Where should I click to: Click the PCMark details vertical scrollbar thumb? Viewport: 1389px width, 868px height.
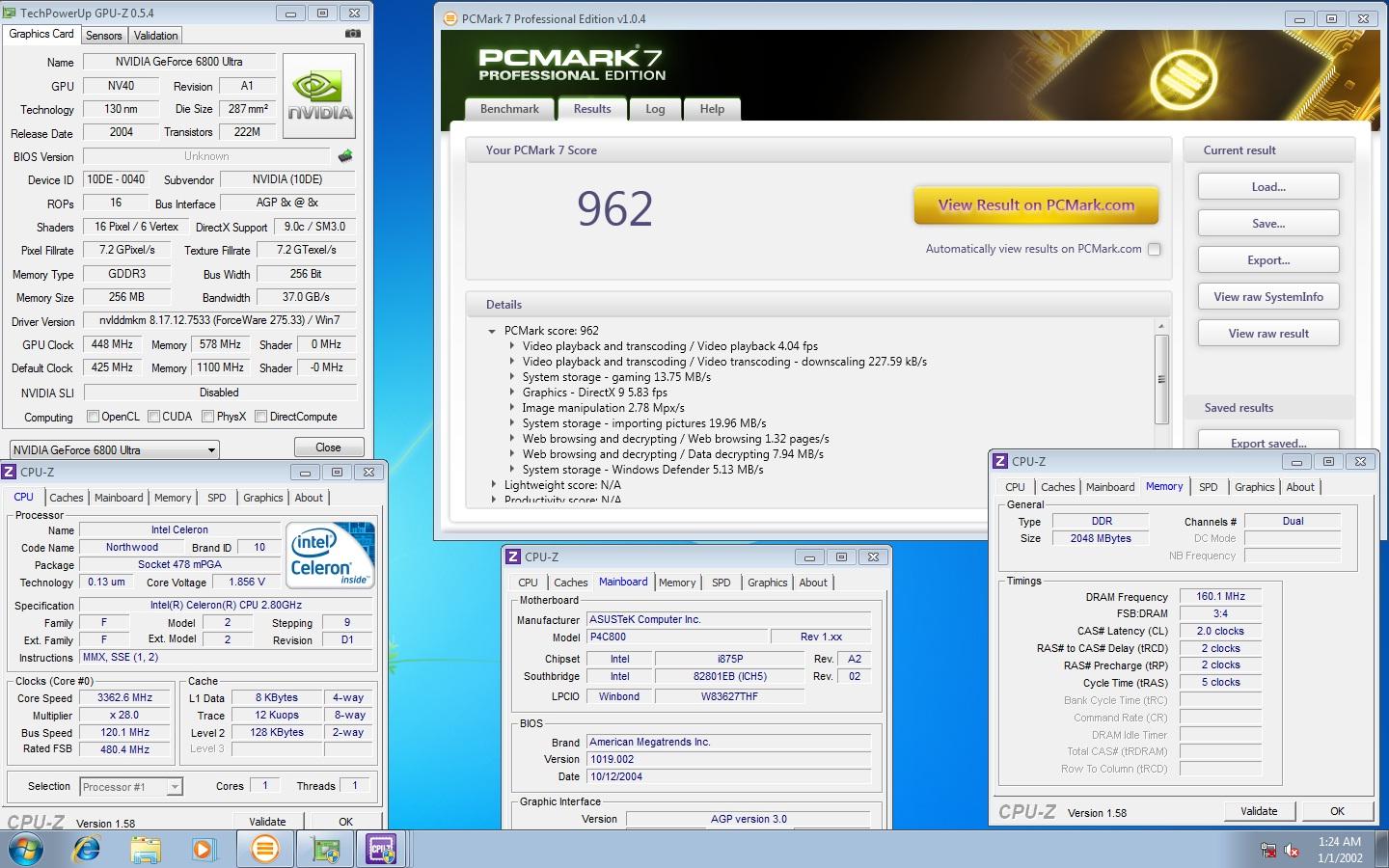click(x=1161, y=378)
